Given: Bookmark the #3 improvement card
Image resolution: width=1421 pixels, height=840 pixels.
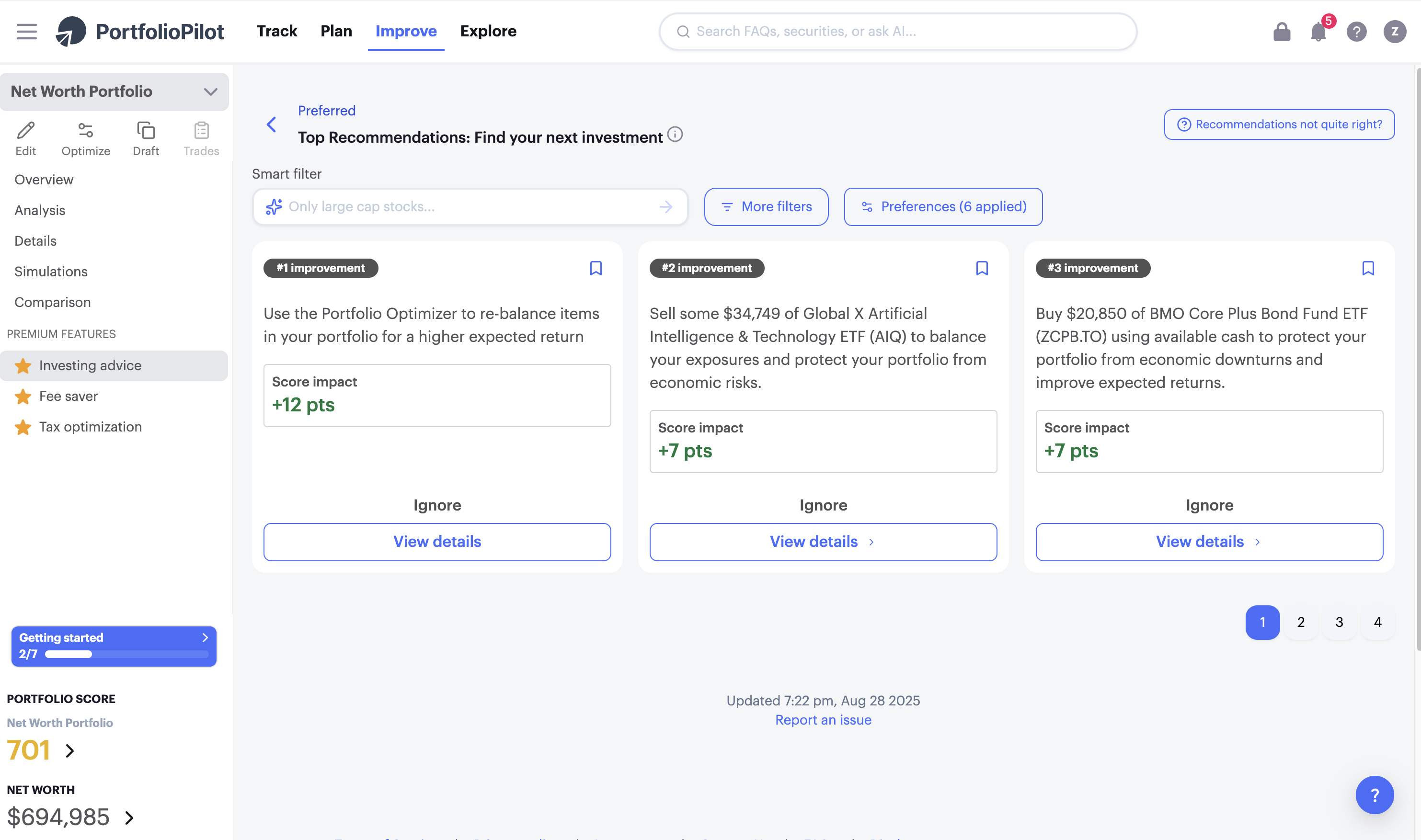Looking at the screenshot, I should (1368, 268).
